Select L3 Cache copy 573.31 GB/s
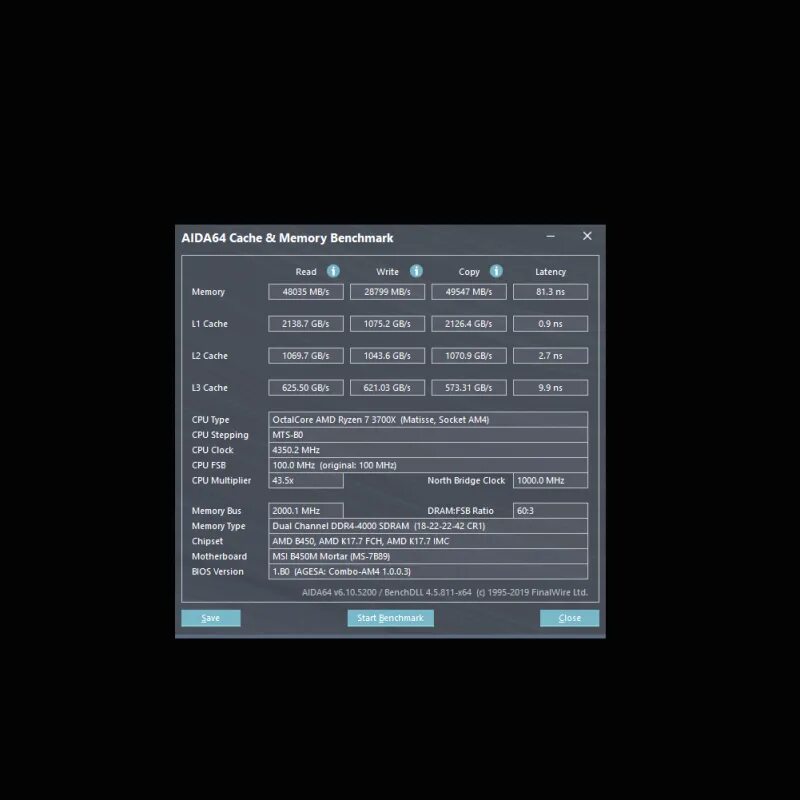This screenshot has height=800, width=800. point(469,388)
